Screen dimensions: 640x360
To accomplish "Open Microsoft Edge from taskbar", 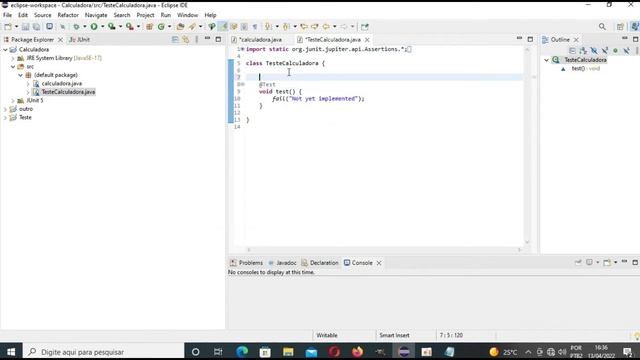I will pos(242,352).
